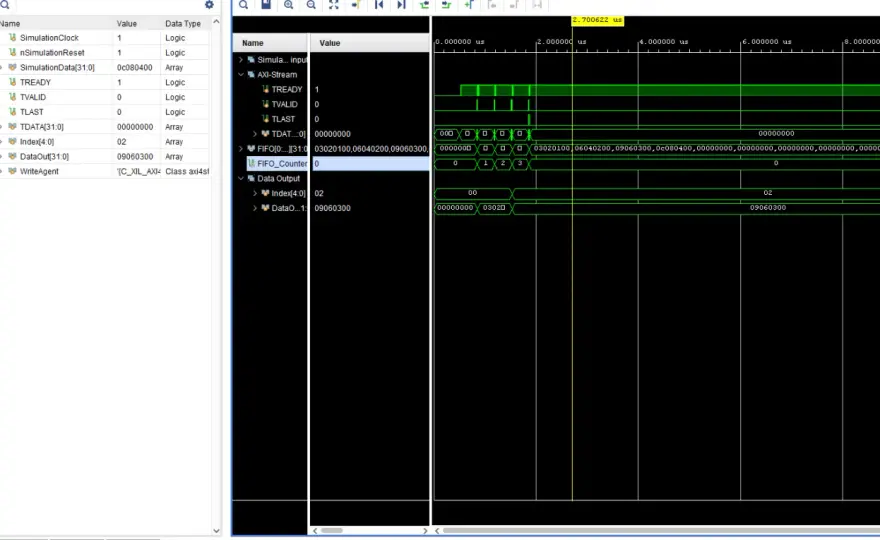Select nSimulationReset in Objects list
Viewport: 880px width, 540px height.
pos(52,52)
